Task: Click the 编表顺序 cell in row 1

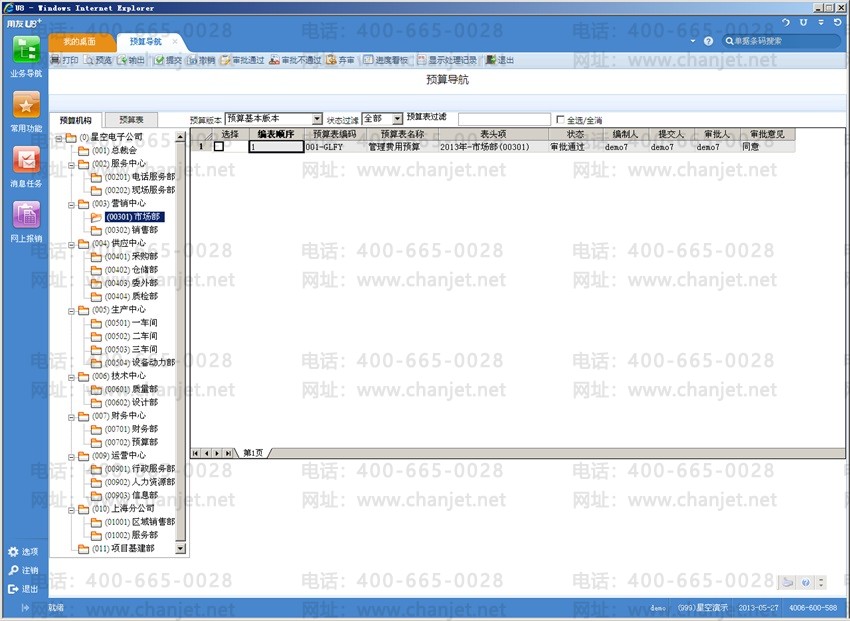Action: (276, 146)
